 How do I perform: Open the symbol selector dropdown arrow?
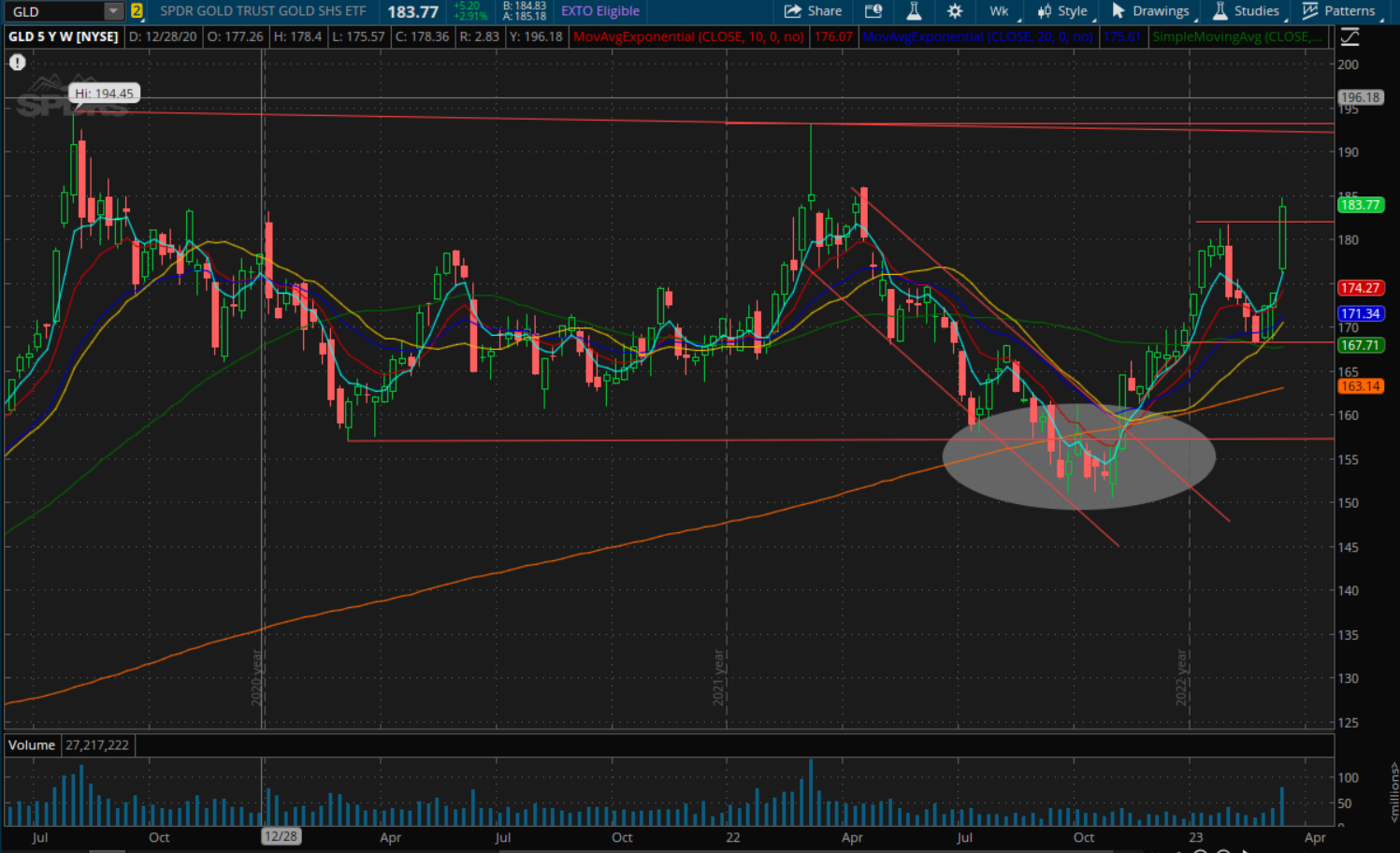pos(113,11)
